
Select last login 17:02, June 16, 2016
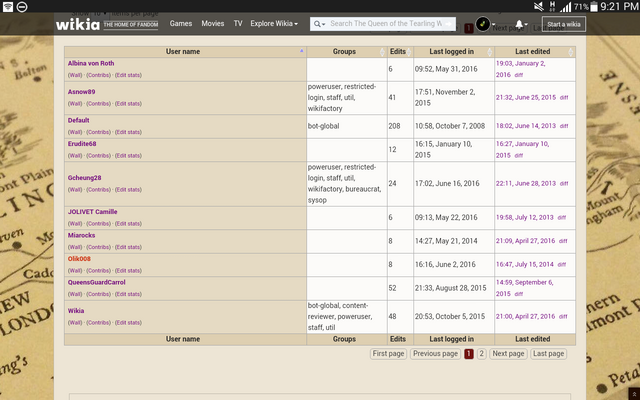(x=447, y=184)
